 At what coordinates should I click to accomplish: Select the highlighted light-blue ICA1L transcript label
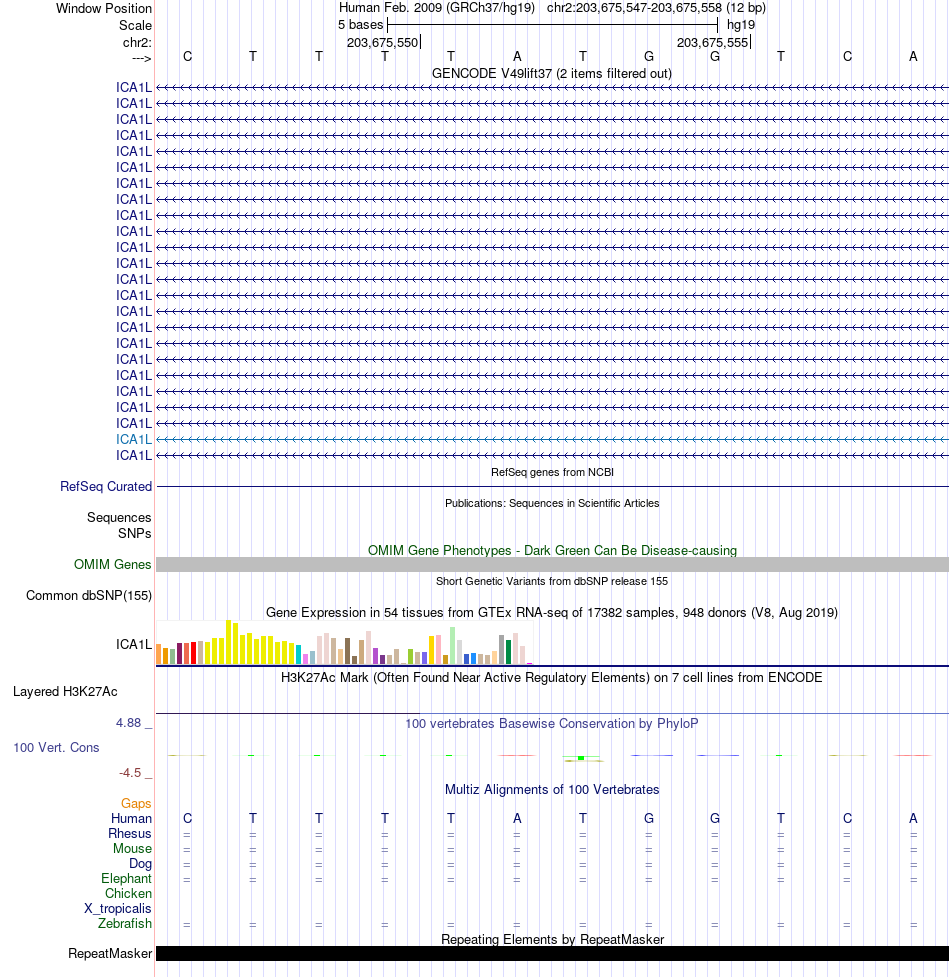pyautogui.click(x=134, y=439)
